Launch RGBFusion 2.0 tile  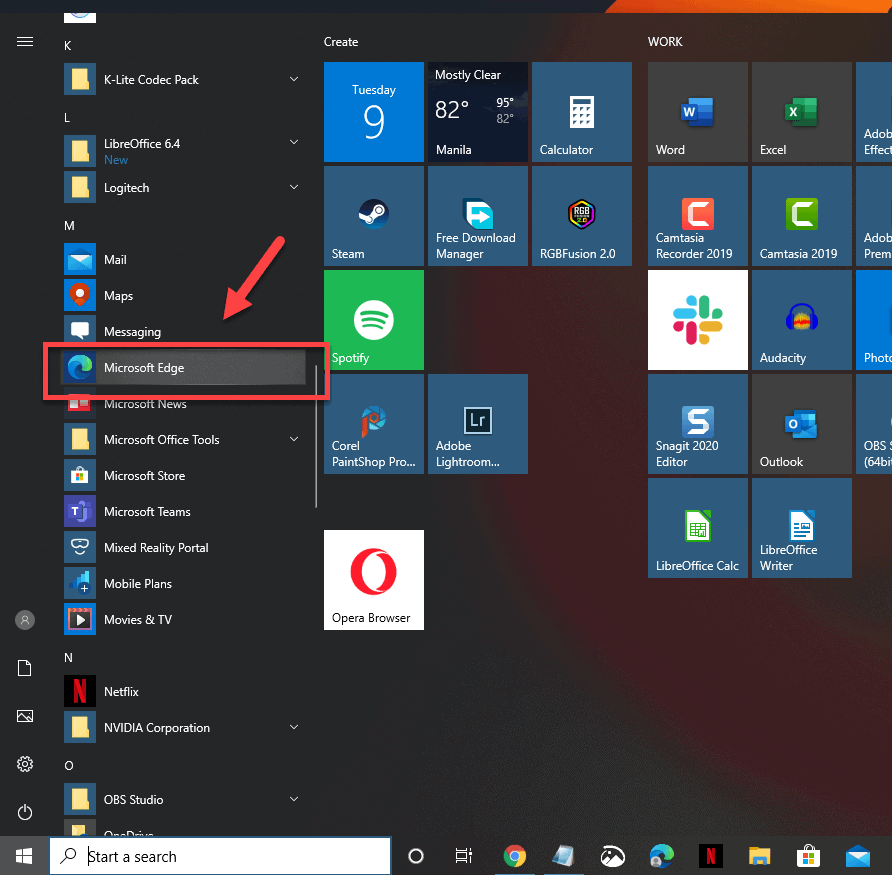[x=581, y=216]
